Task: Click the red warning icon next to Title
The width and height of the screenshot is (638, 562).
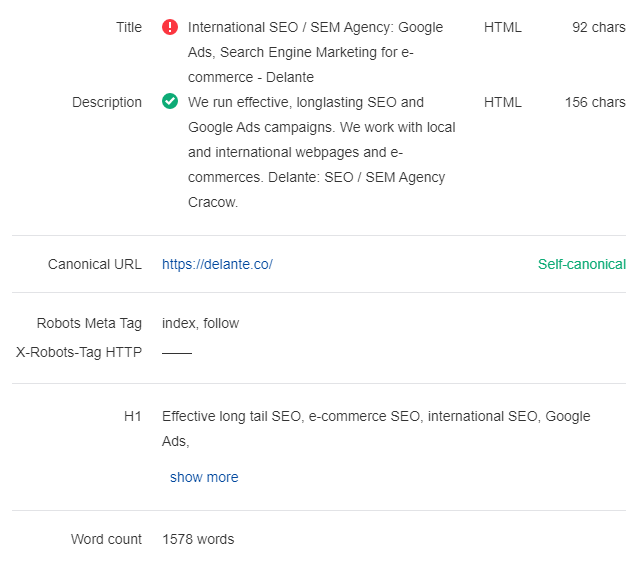Action: [170, 27]
